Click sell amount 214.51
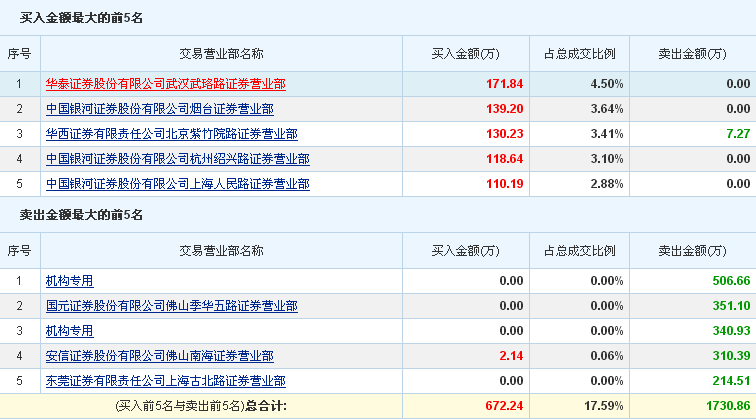756x419 pixels. tap(731, 381)
